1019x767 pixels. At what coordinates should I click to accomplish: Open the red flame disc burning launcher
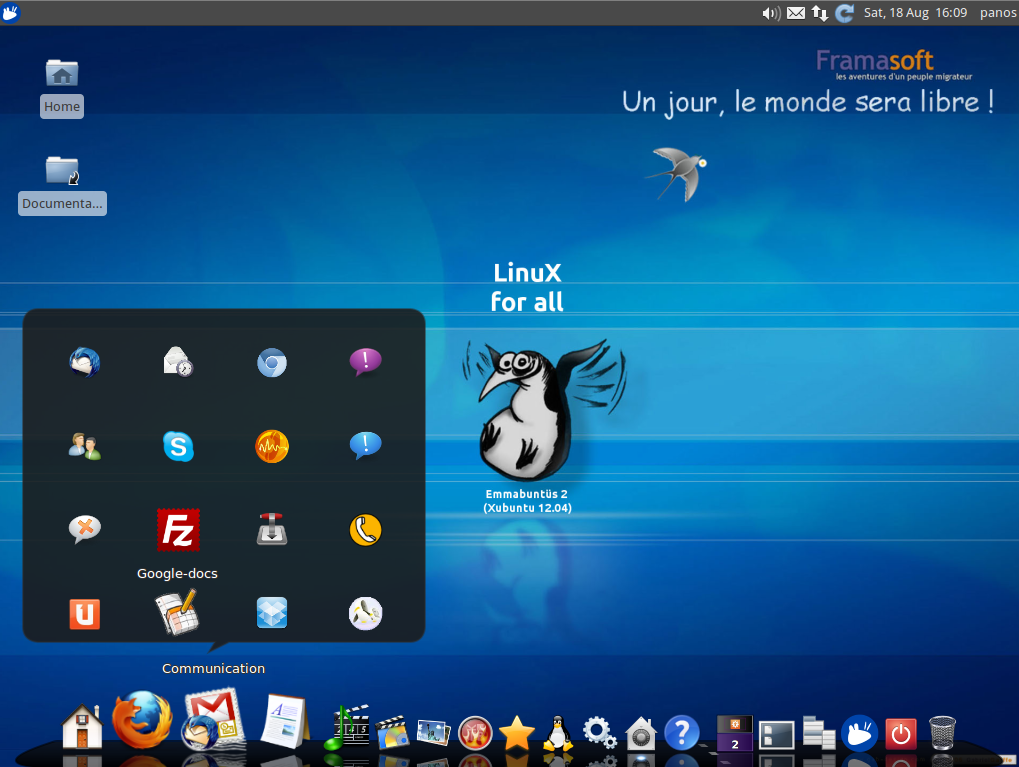[x=475, y=733]
